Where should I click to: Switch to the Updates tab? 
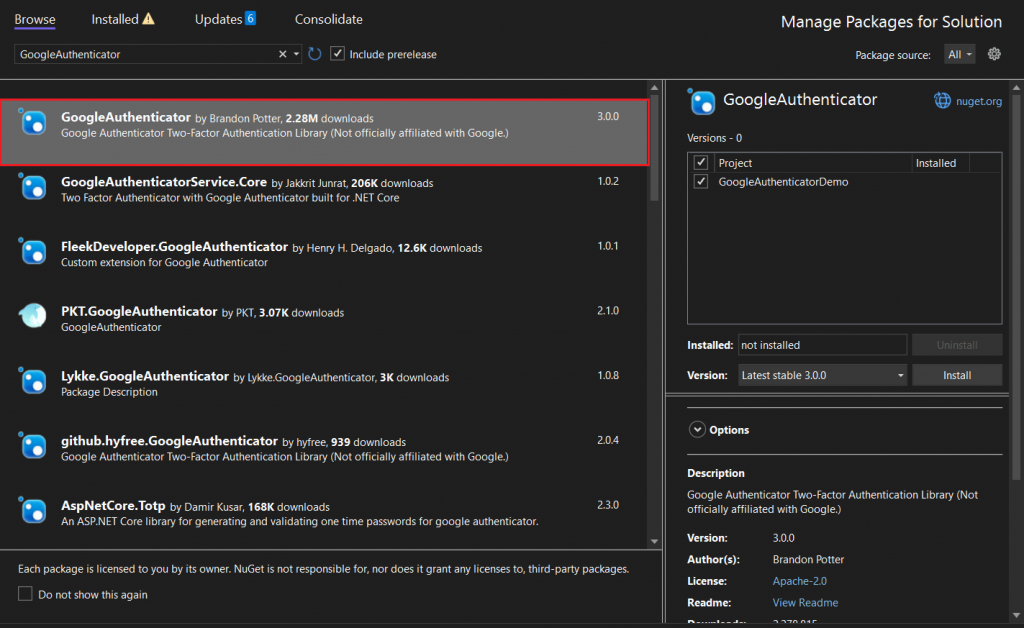click(225, 19)
